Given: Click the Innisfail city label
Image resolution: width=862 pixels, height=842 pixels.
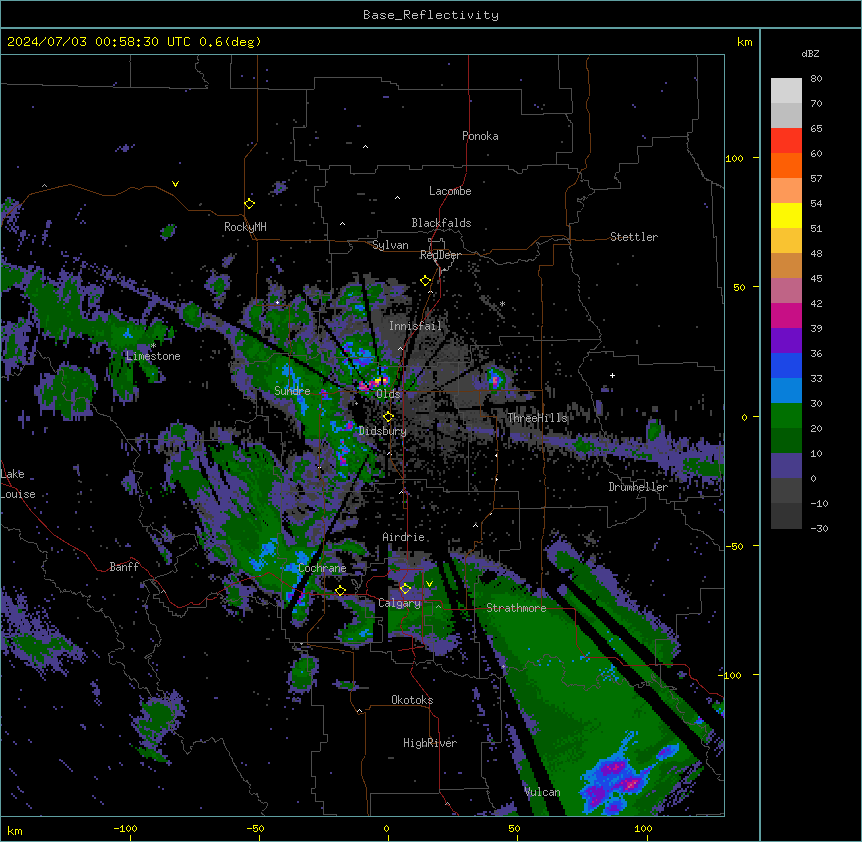Looking at the screenshot, I should pos(415,326).
